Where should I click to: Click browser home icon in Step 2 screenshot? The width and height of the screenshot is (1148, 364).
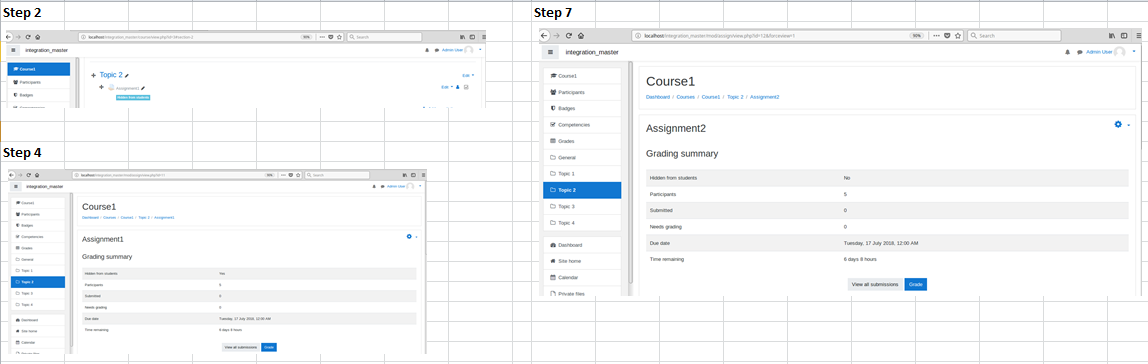pos(37,37)
